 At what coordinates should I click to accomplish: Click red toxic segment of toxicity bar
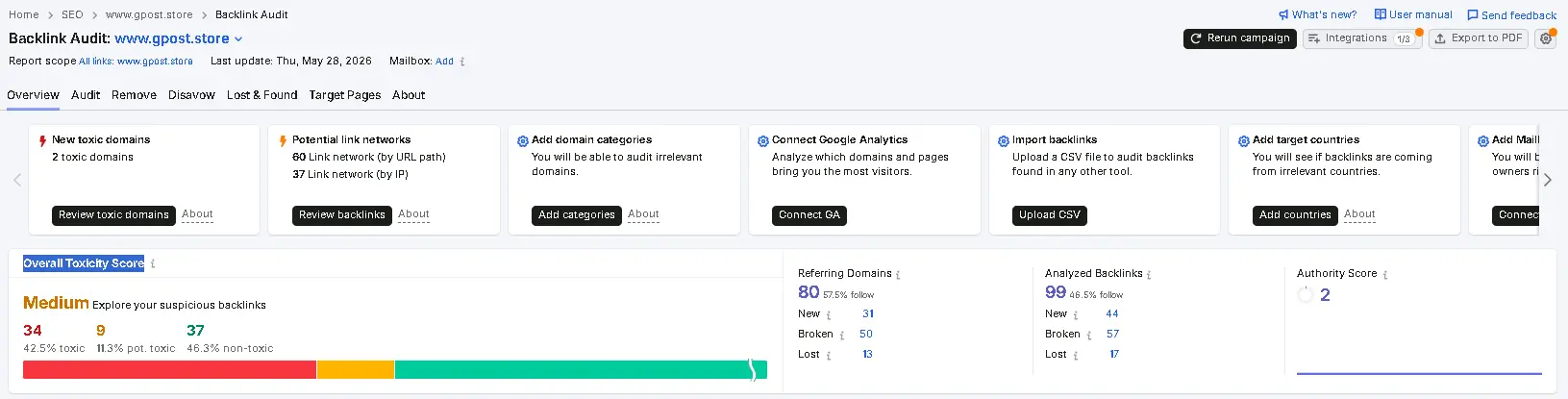coord(169,369)
